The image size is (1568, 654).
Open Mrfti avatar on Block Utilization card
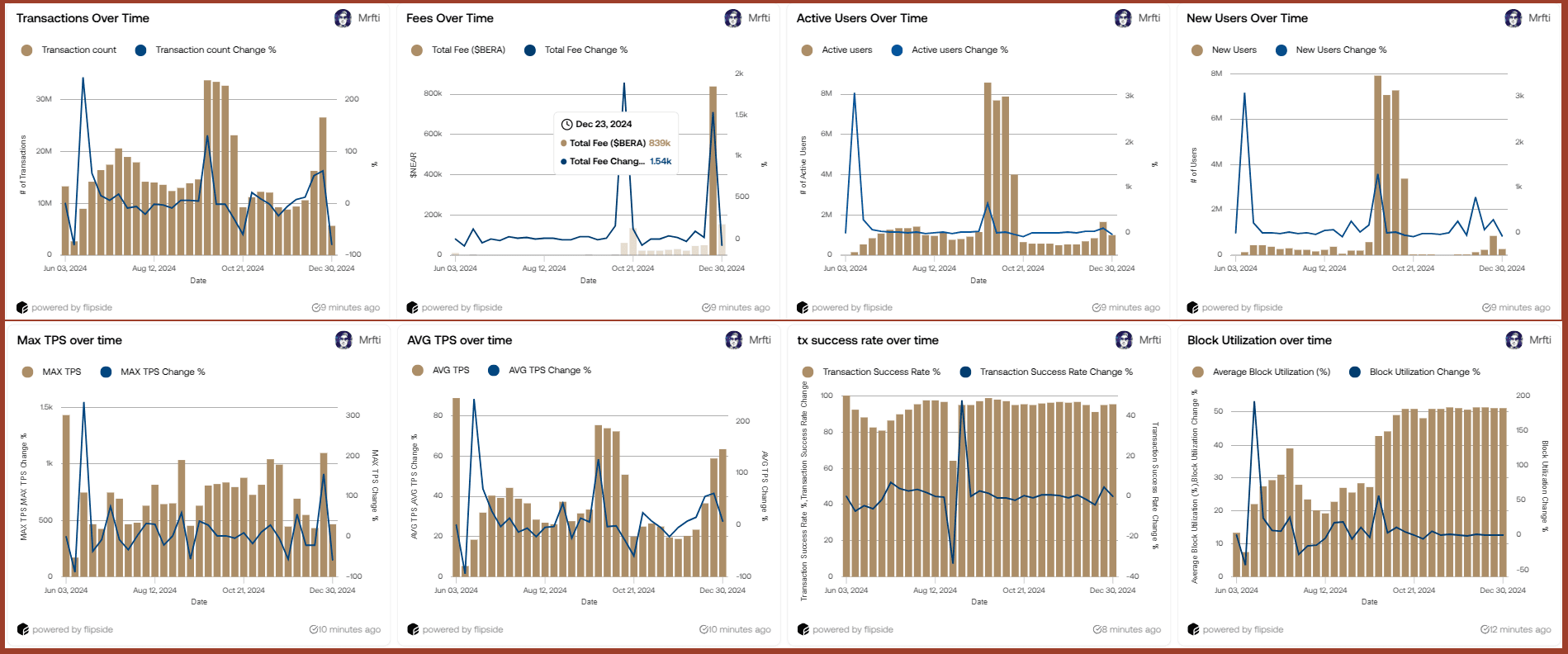[x=1514, y=340]
